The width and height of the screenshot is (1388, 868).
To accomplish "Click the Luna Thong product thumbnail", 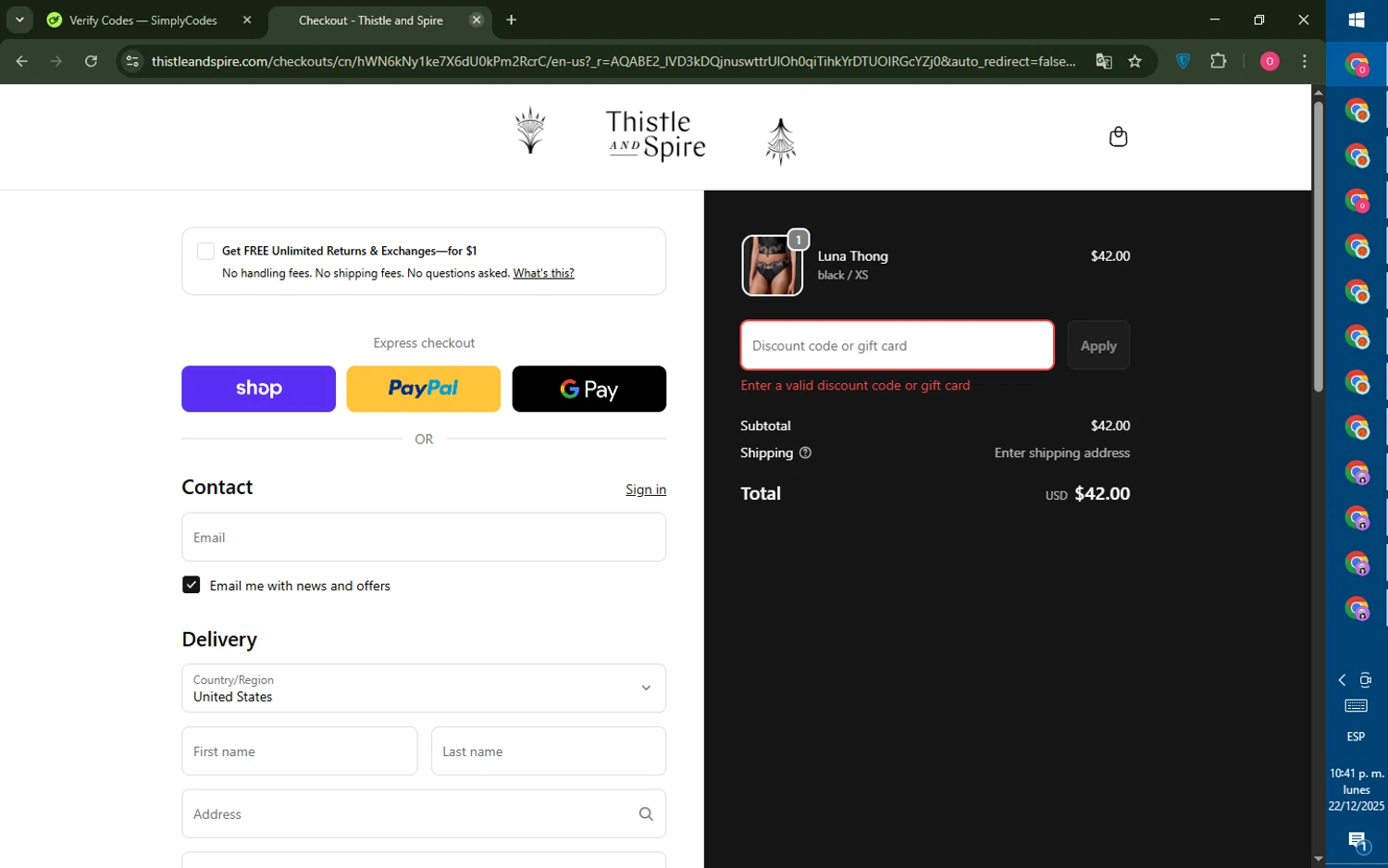I will 773,266.
